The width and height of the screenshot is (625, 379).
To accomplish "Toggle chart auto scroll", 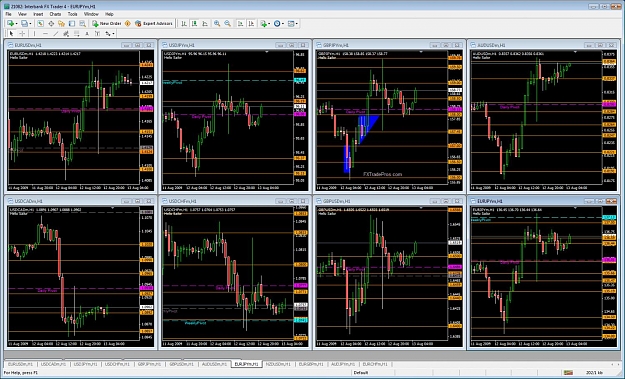I will click(x=240, y=24).
